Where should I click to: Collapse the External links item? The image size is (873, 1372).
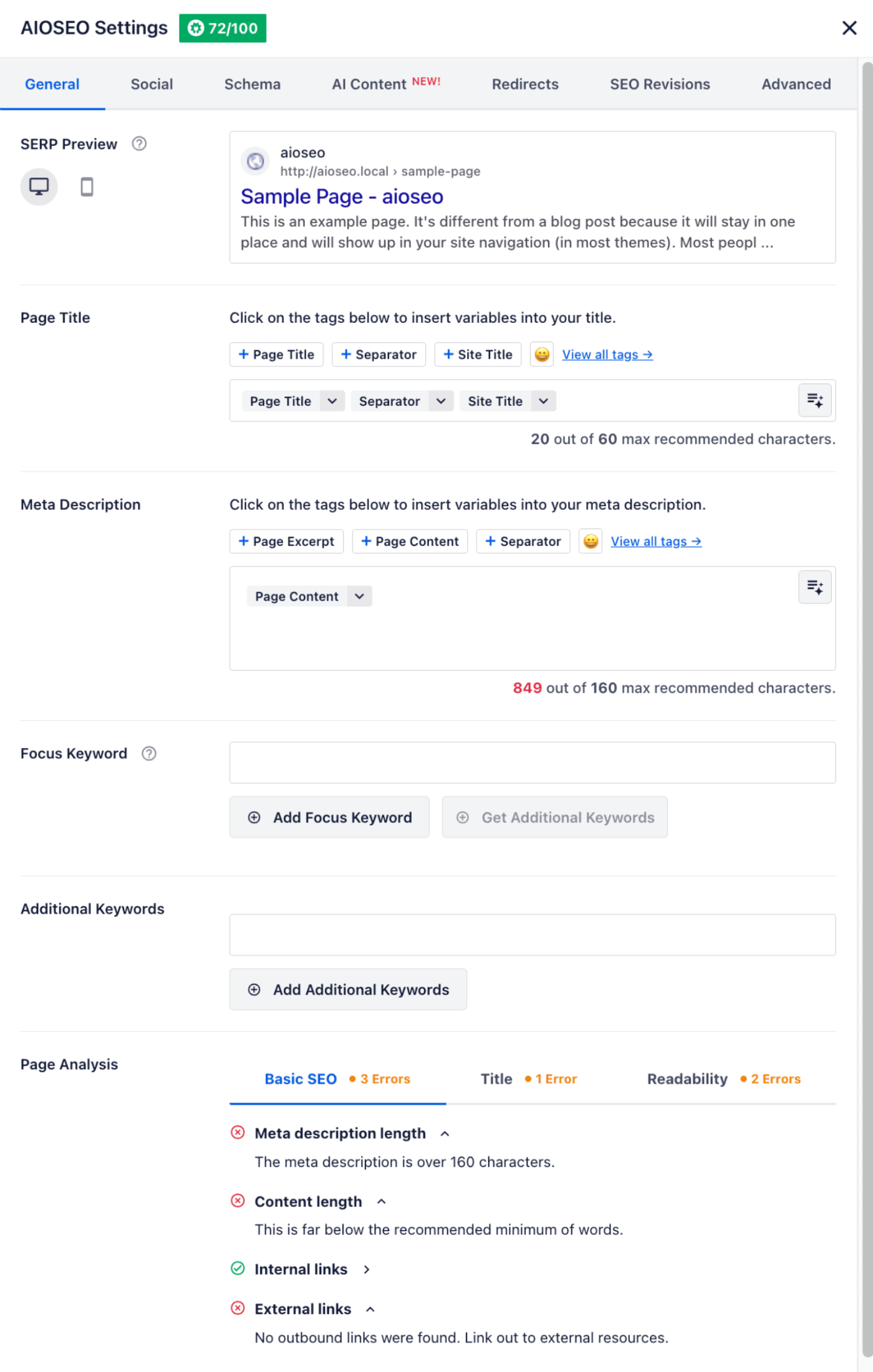370,1310
